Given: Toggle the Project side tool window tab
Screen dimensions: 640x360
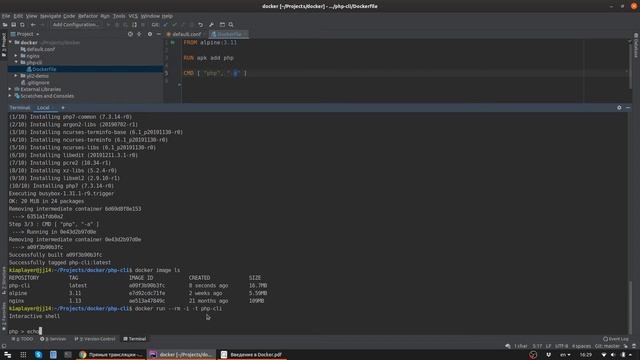Looking at the screenshot, I should pos(4,45).
